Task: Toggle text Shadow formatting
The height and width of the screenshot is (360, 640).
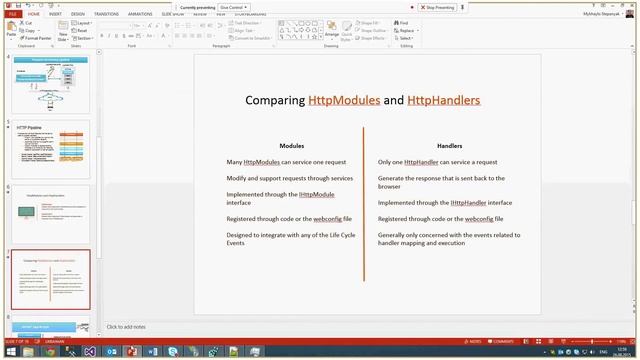Action: click(124, 36)
